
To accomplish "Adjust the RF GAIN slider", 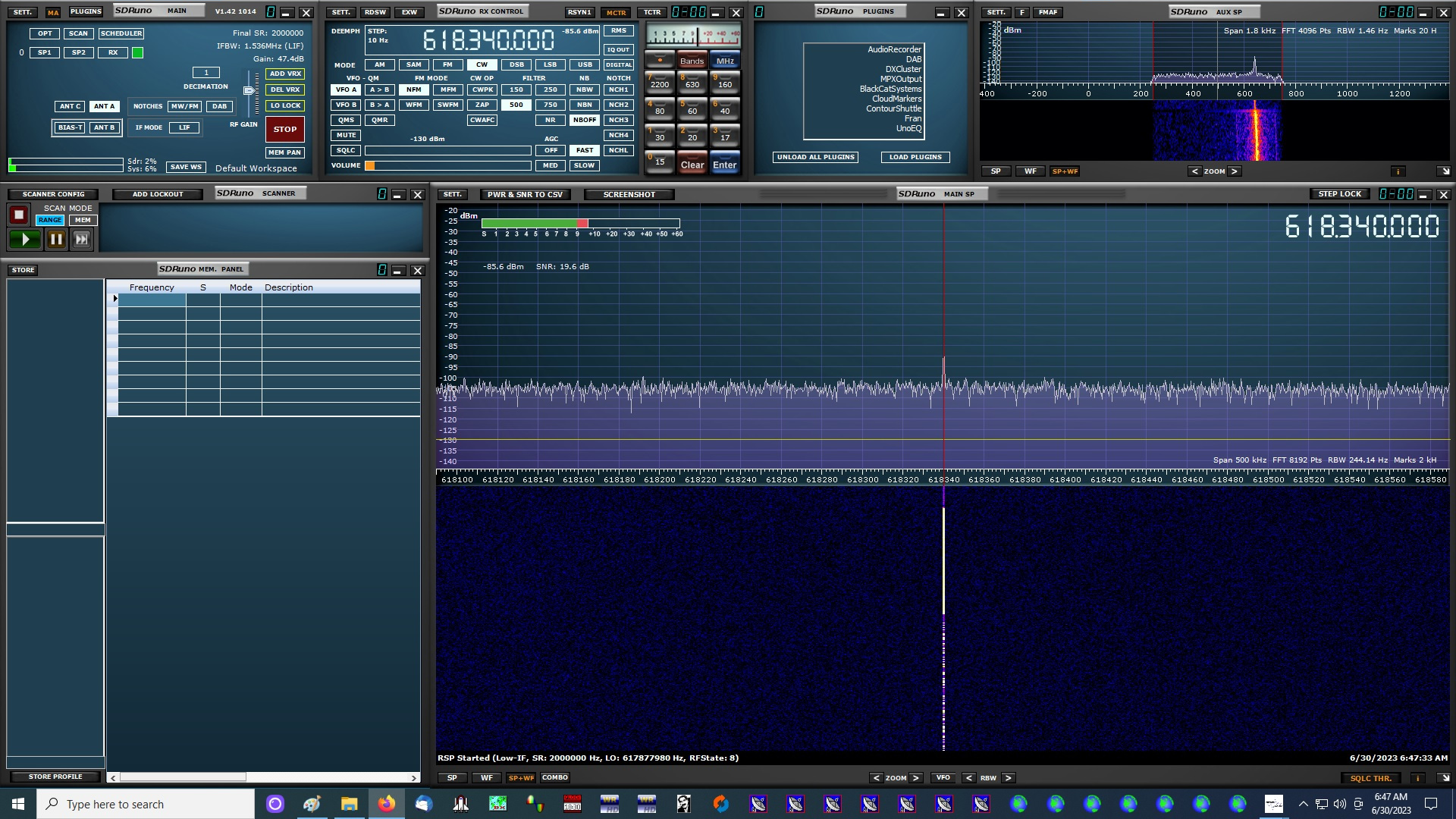I will pyautogui.click(x=249, y=90).
